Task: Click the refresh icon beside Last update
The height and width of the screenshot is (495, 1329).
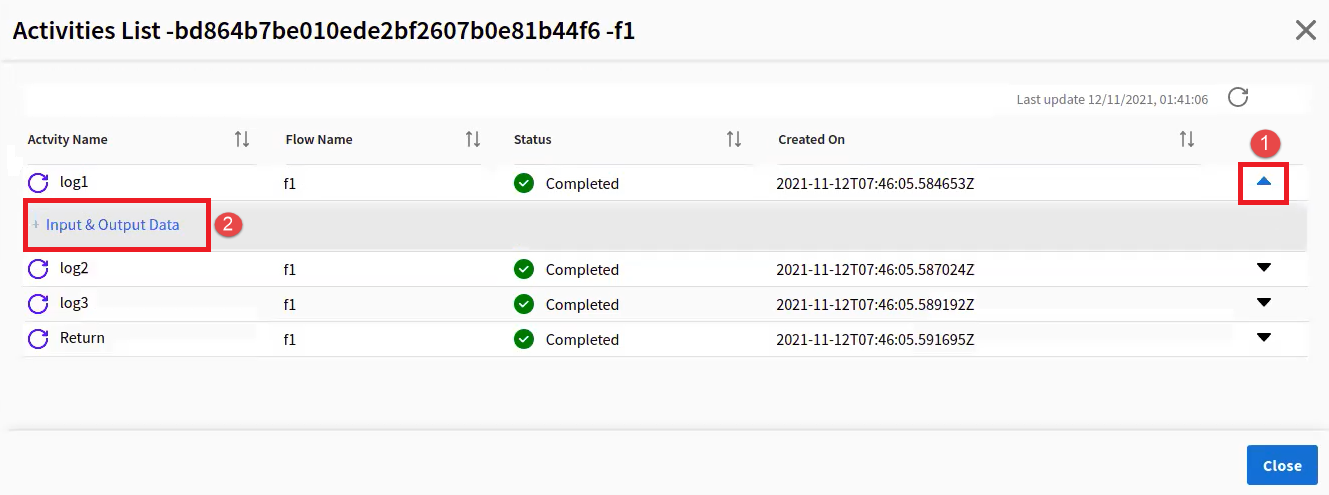Action: click(1238, 97)
